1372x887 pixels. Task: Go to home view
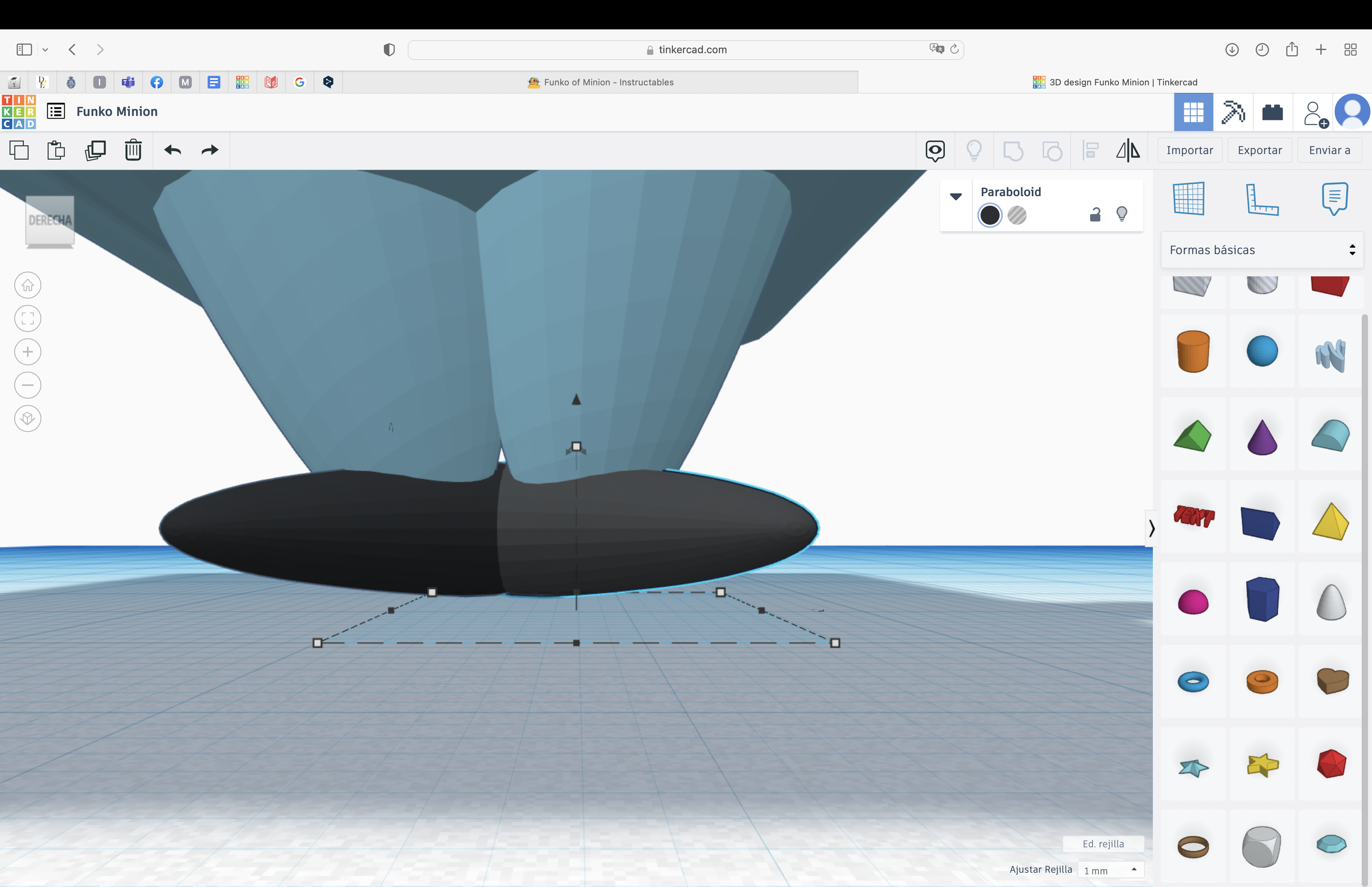(x=28, y=285)
